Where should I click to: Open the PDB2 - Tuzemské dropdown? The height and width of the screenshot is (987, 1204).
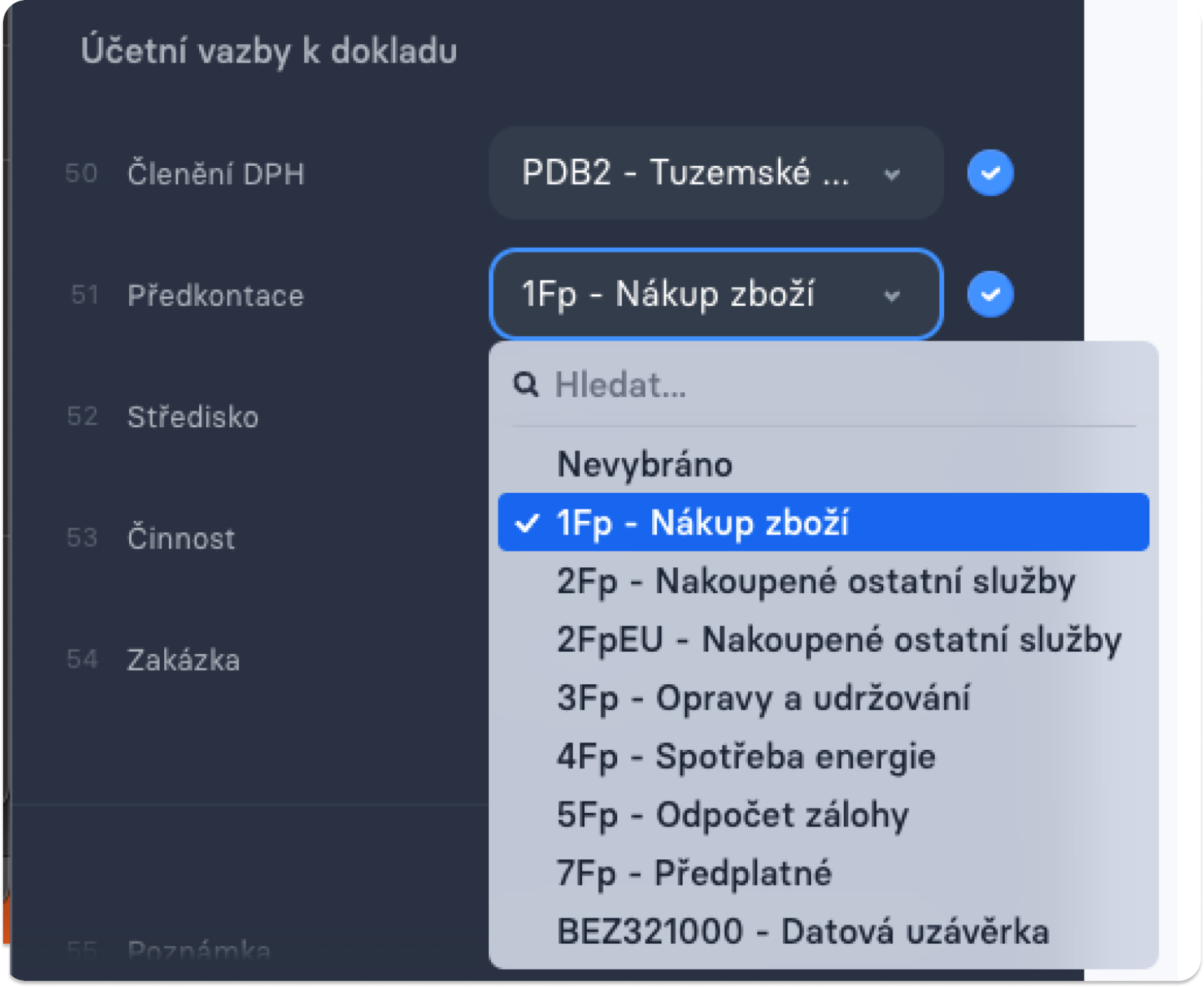pos(716,173)
